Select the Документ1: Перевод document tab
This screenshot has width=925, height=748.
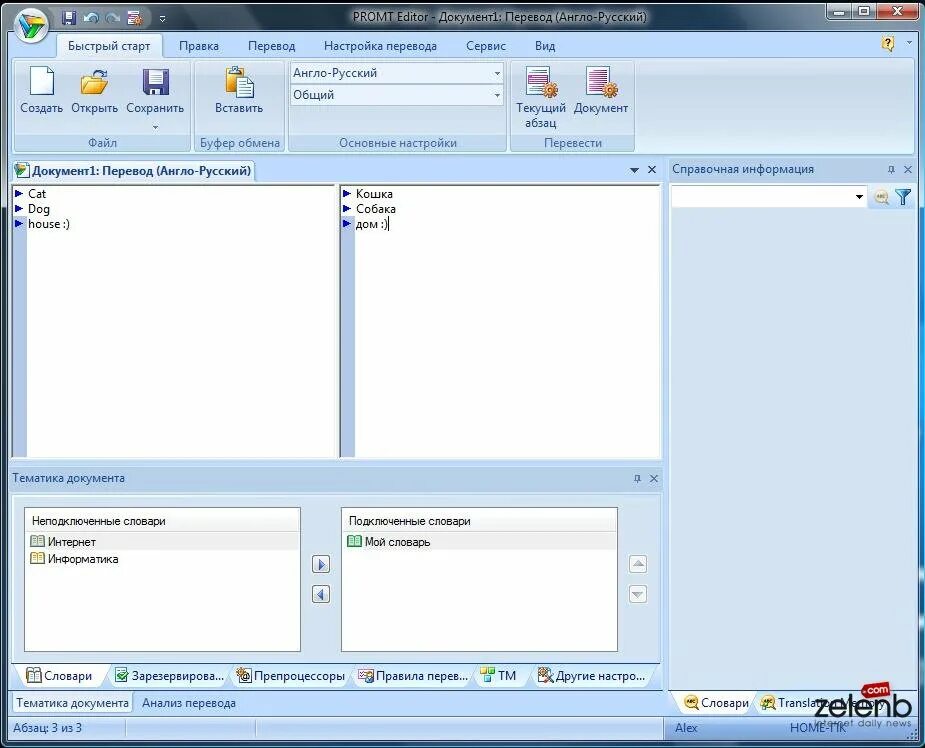coord(134,171)
